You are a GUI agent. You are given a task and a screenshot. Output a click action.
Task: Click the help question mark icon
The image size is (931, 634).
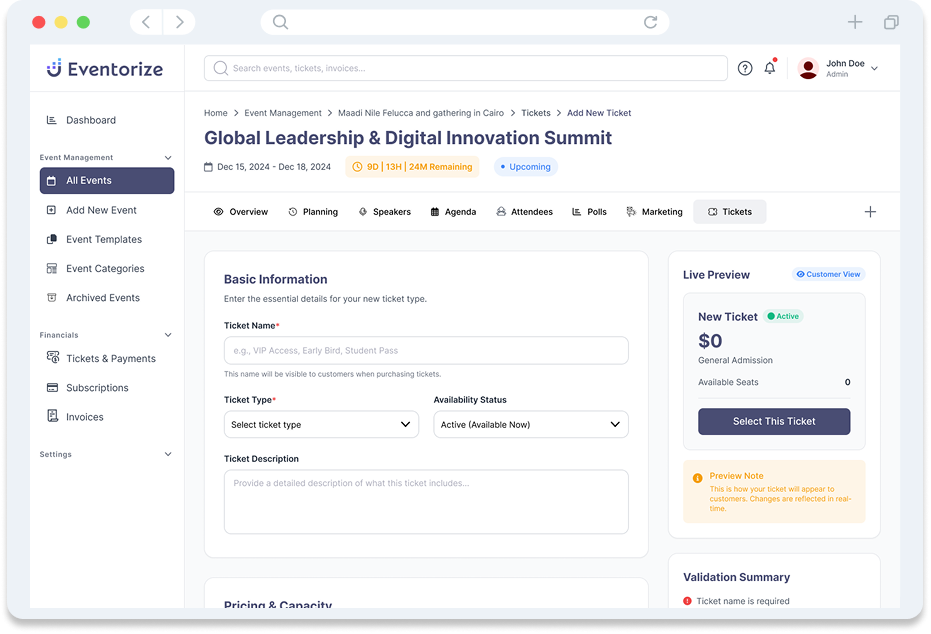(x=745, y=68)
